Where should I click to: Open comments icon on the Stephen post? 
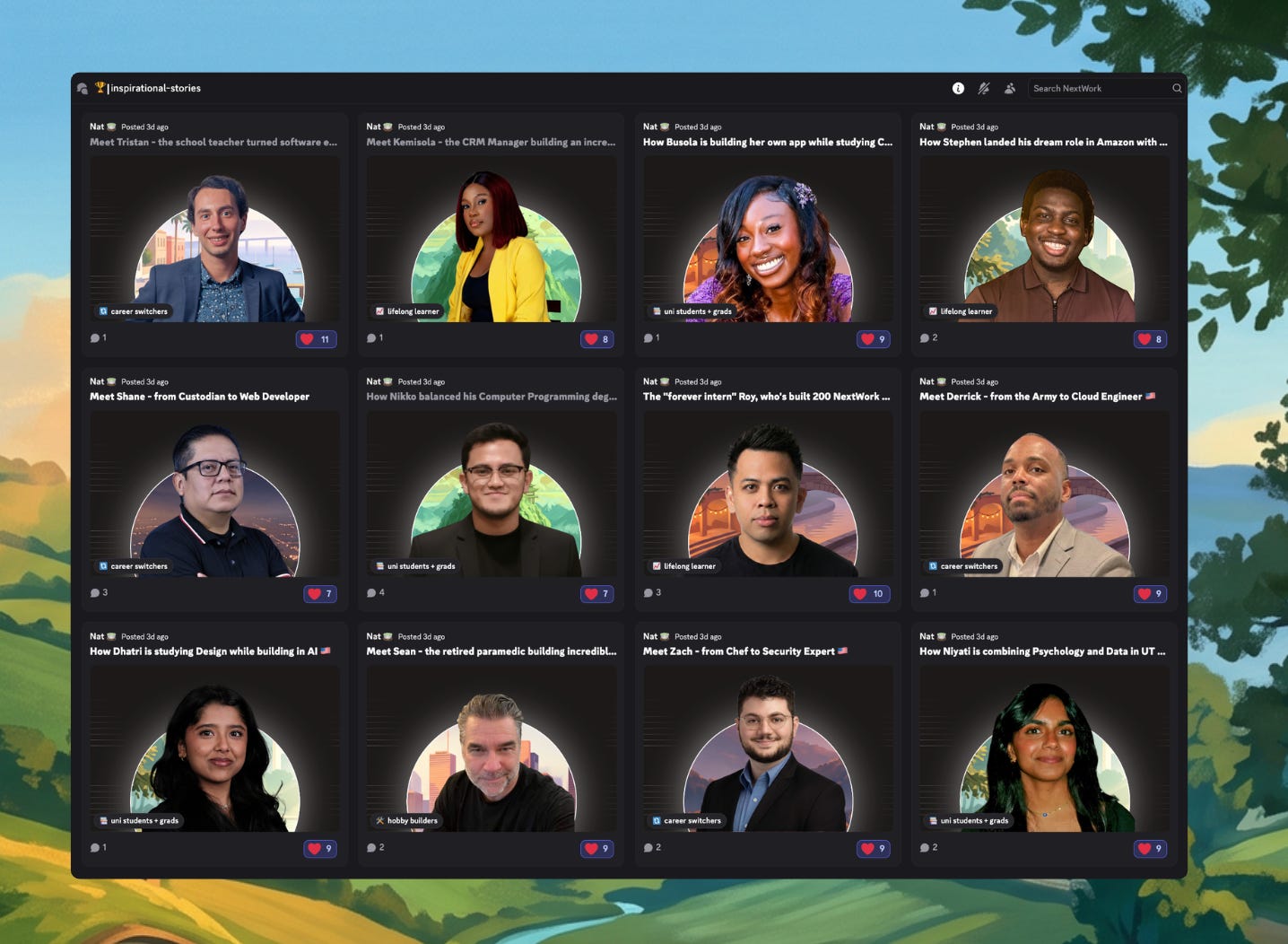coord(925,338)
